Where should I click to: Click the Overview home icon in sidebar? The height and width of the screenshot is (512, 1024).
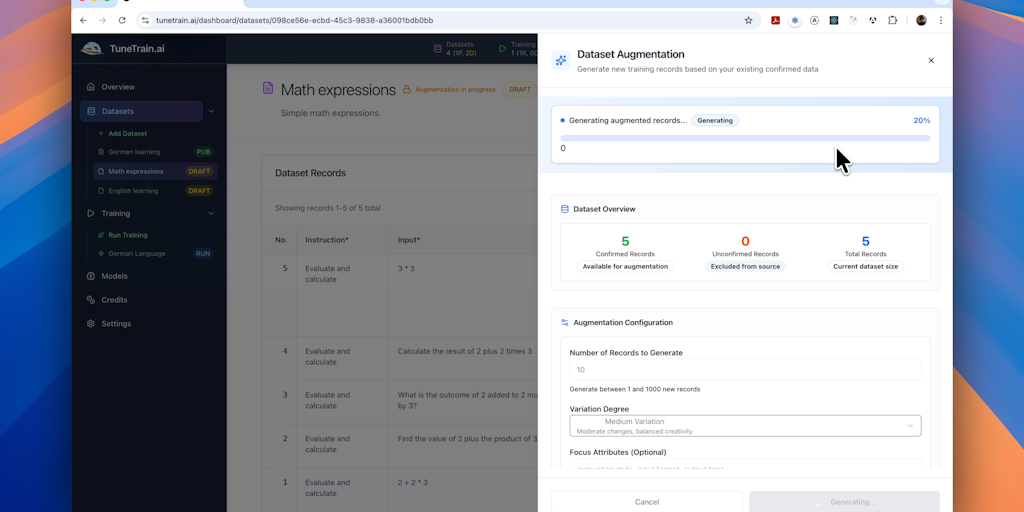pyautogui.click(x=91, y=87)
